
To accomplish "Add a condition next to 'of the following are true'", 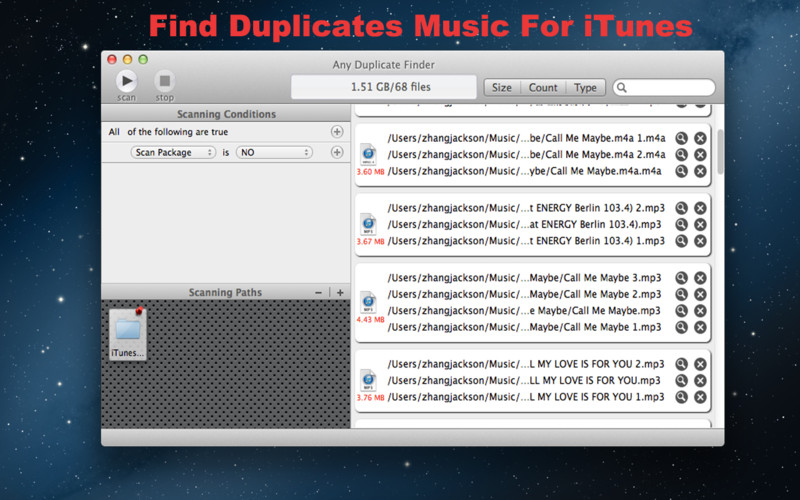I will 337,132.
